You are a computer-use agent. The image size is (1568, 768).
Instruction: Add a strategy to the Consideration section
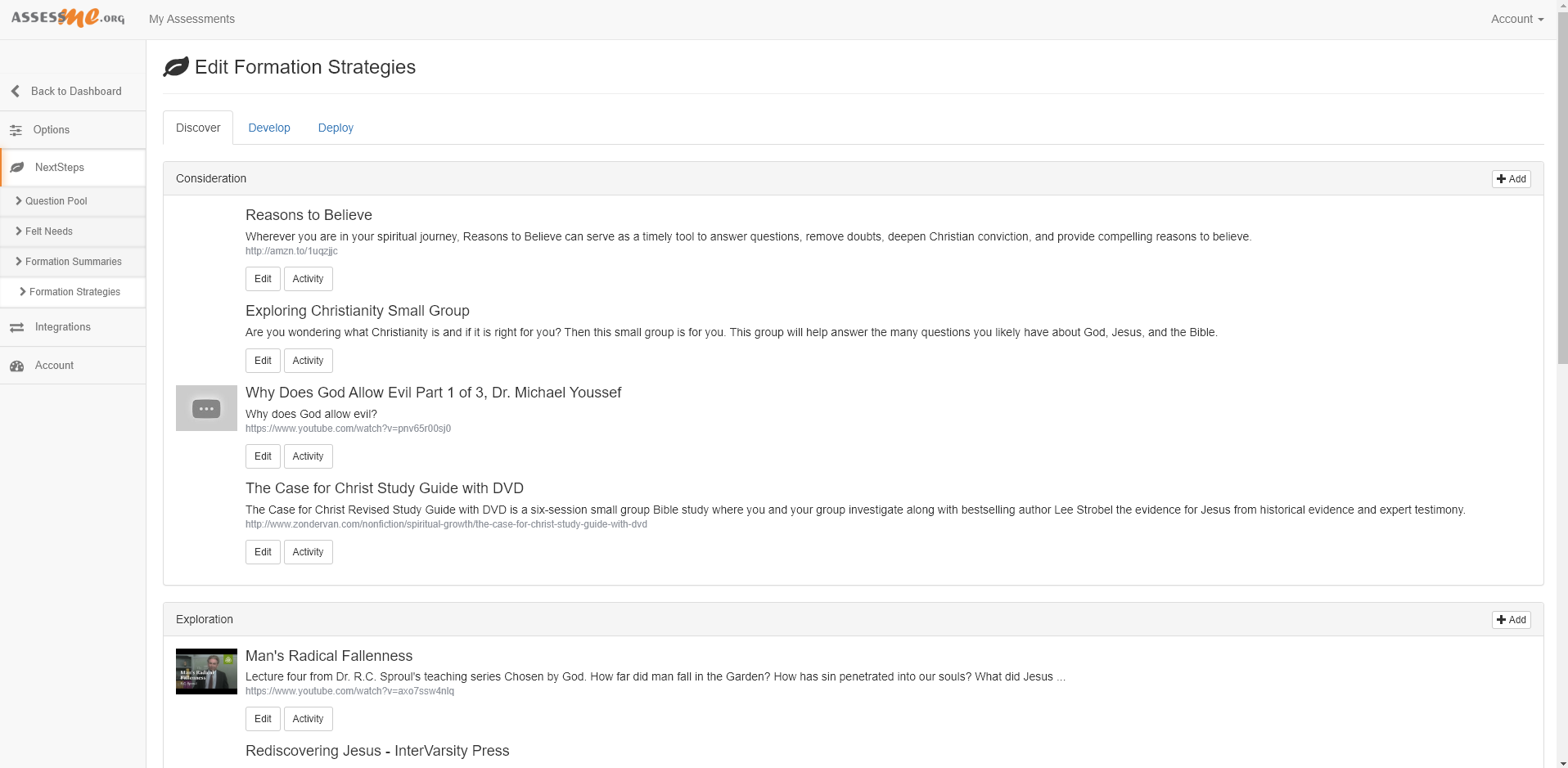(1511, 179)
